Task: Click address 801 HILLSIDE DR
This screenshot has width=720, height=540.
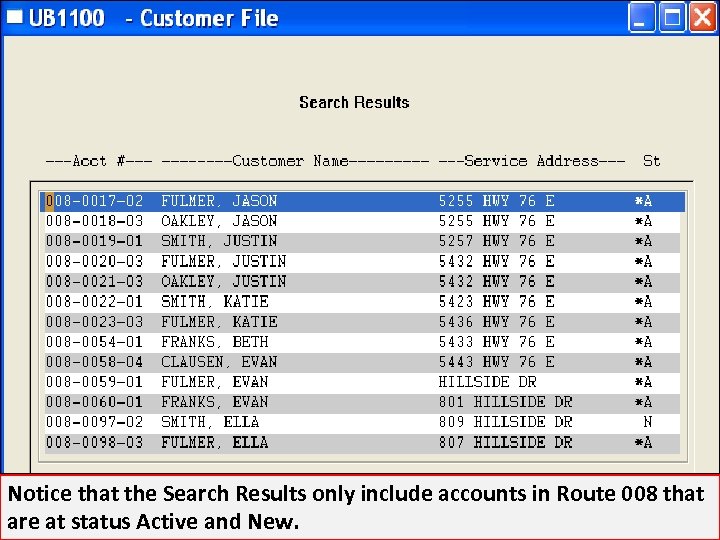Action: (x=505, y=402)
